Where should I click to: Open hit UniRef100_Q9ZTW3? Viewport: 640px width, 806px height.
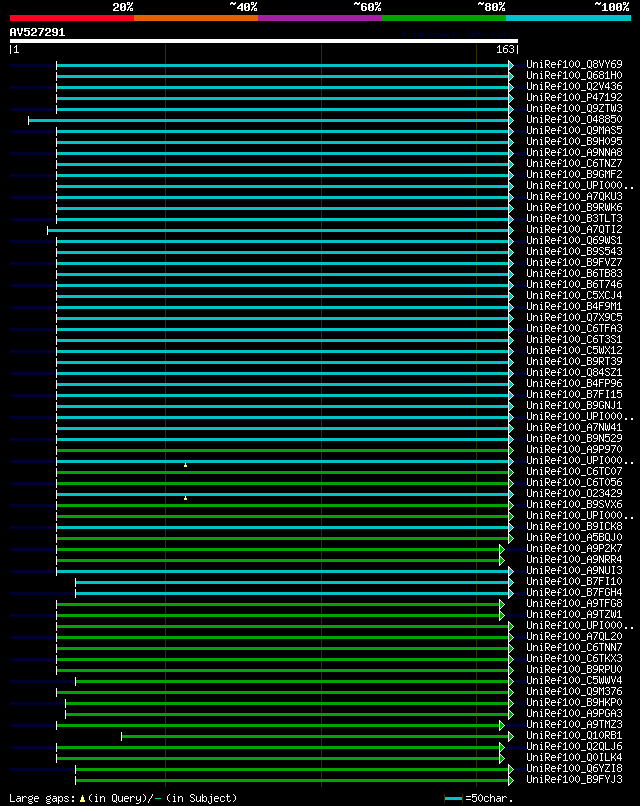(x=574, y=108)
